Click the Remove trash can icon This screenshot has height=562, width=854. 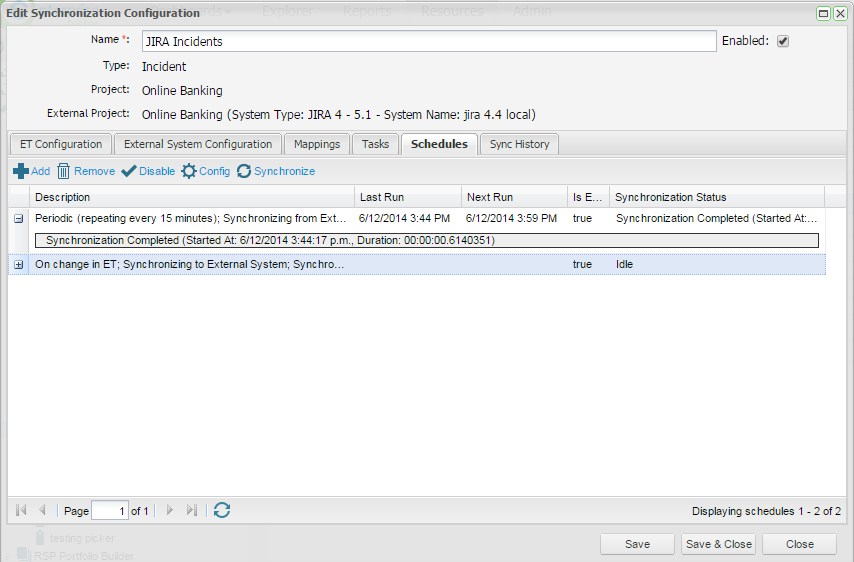pos(63,171)
